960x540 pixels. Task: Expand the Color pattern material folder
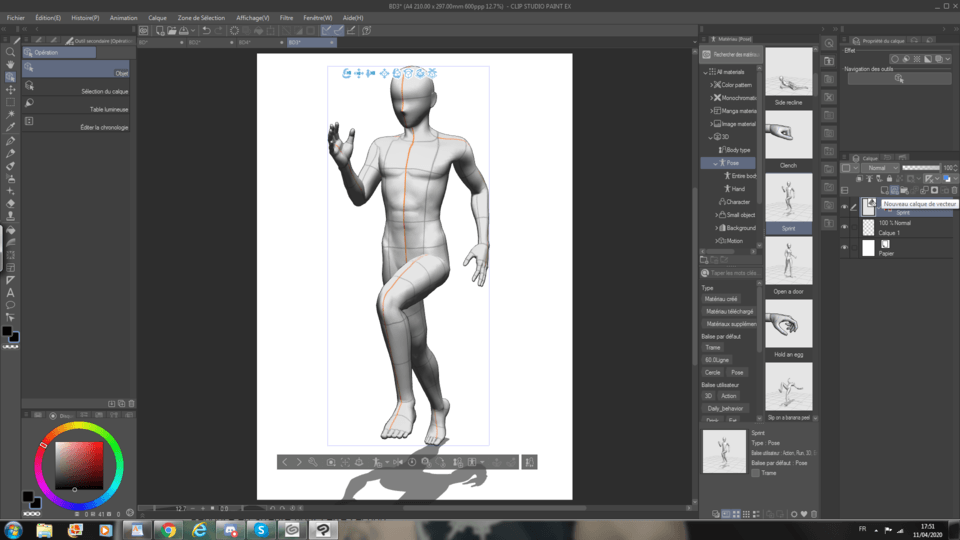[x=712, y=85]
